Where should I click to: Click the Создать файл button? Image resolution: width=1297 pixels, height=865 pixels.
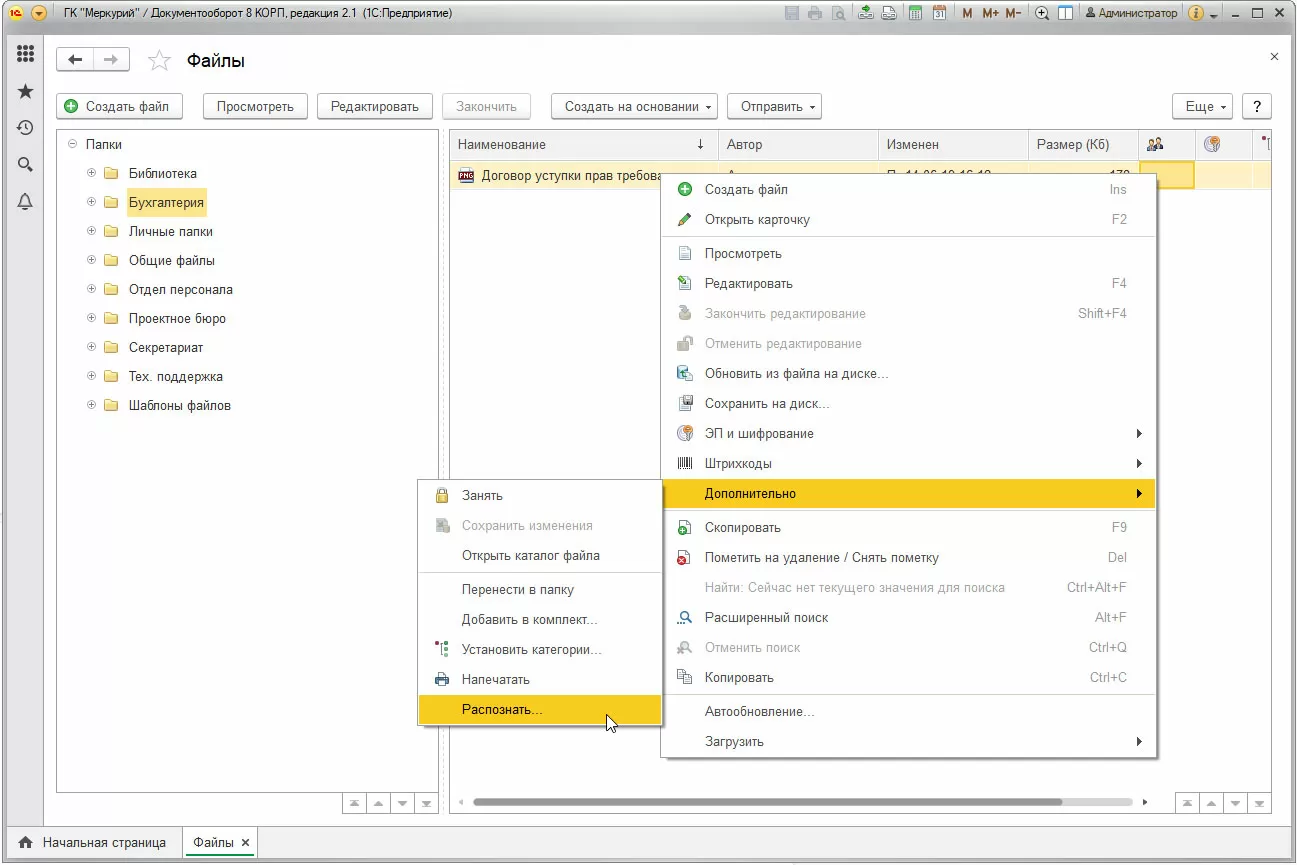pyautogui.click(x=119, y=106)
